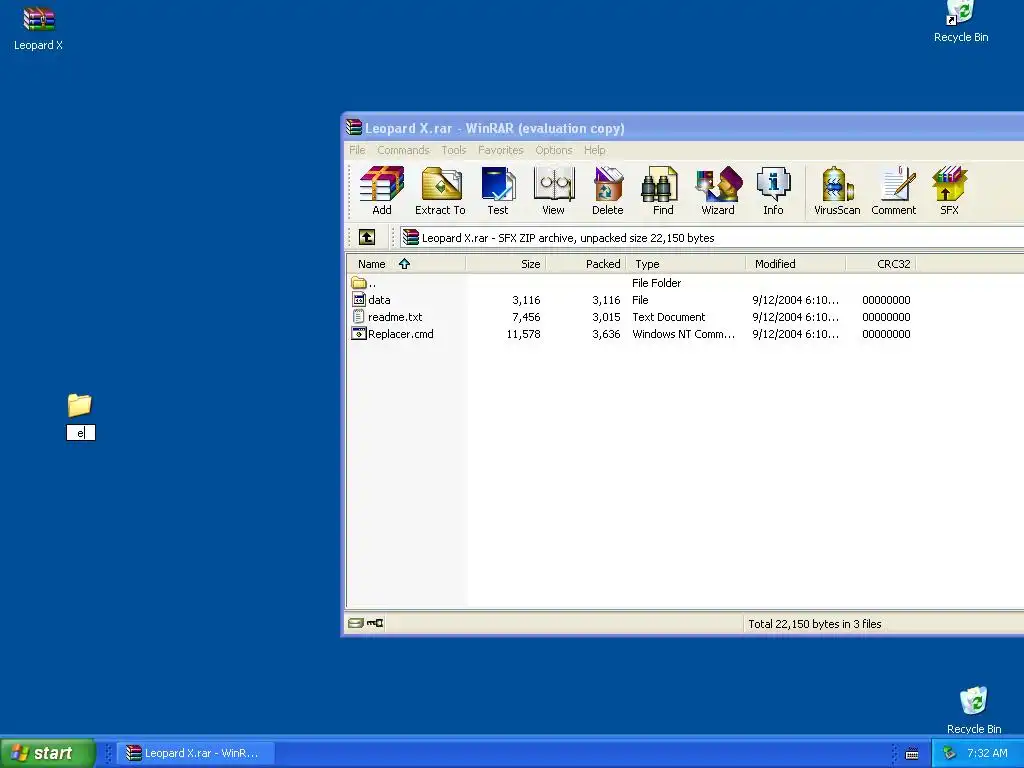
Task: Sort by the Name column header
Action: pyautogui.click(x=406, y=264)
